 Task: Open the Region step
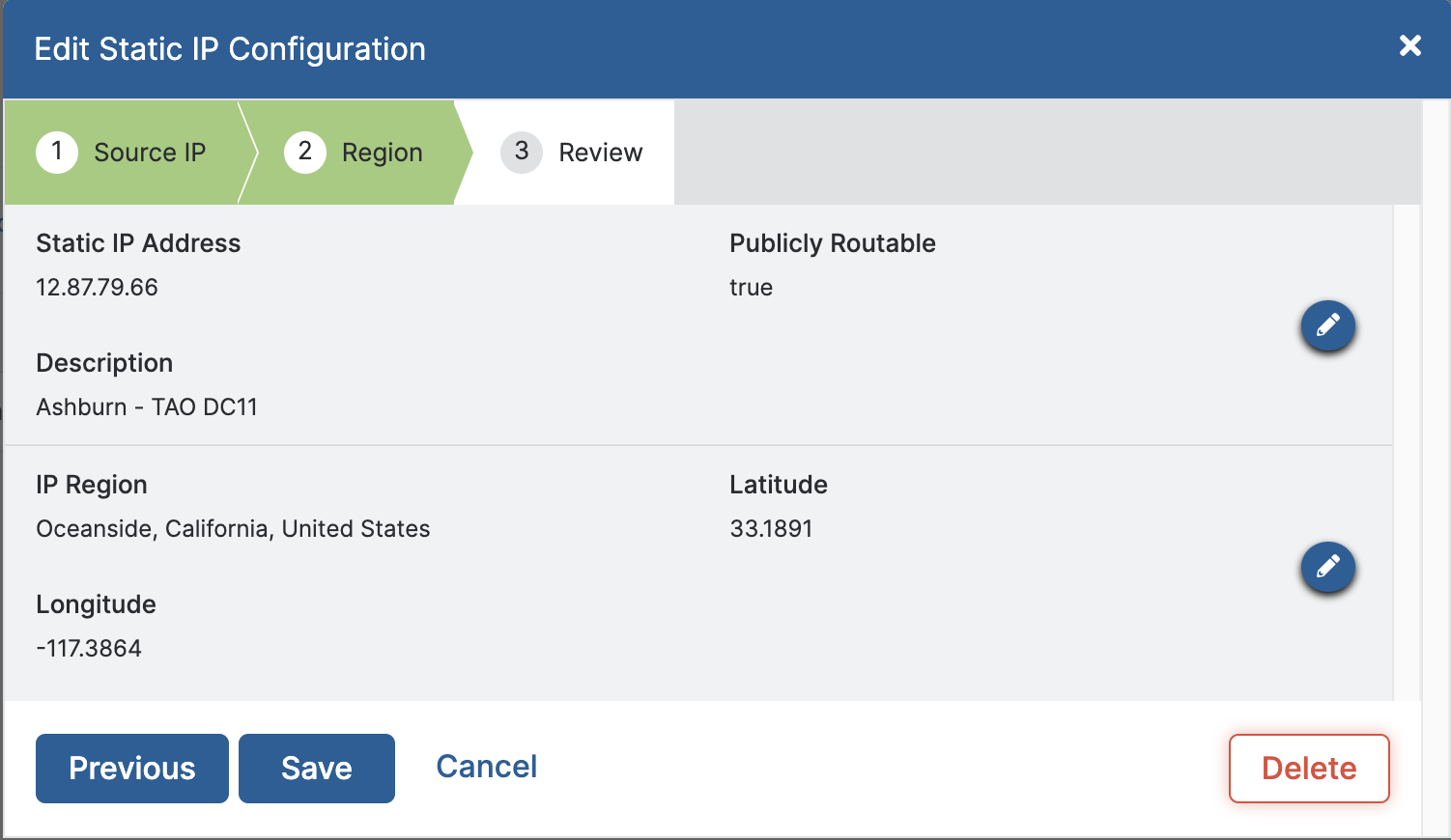click(x=382, y=152)
